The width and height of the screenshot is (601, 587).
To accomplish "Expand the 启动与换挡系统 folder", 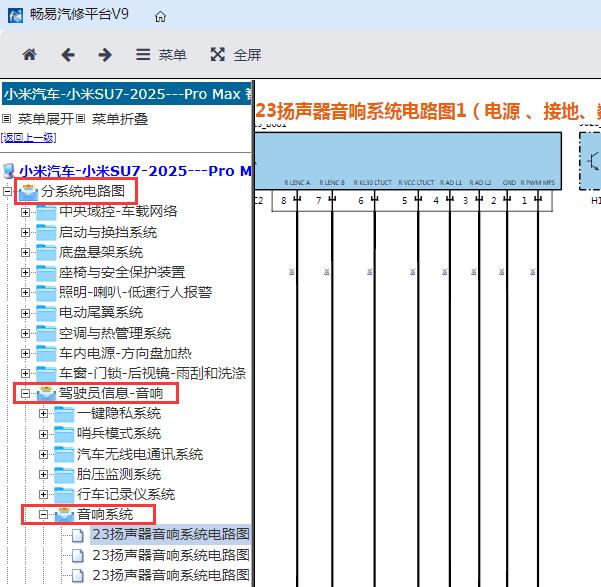I will (25, 232).
